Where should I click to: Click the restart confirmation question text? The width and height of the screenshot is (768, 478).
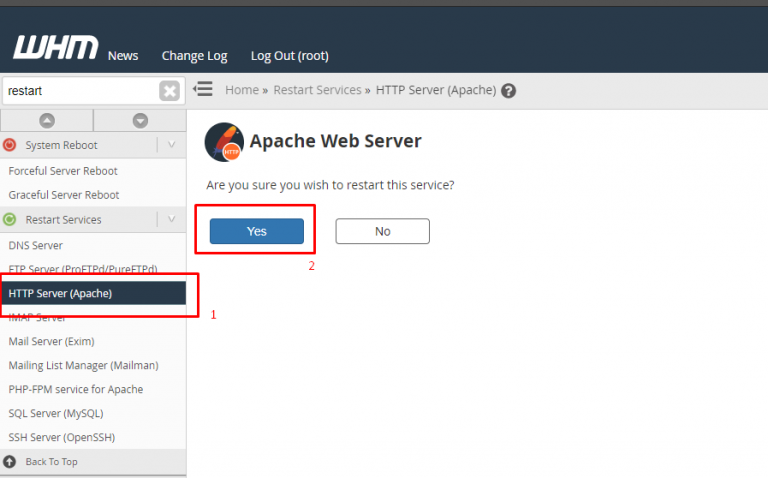click(x=330, y=185)
